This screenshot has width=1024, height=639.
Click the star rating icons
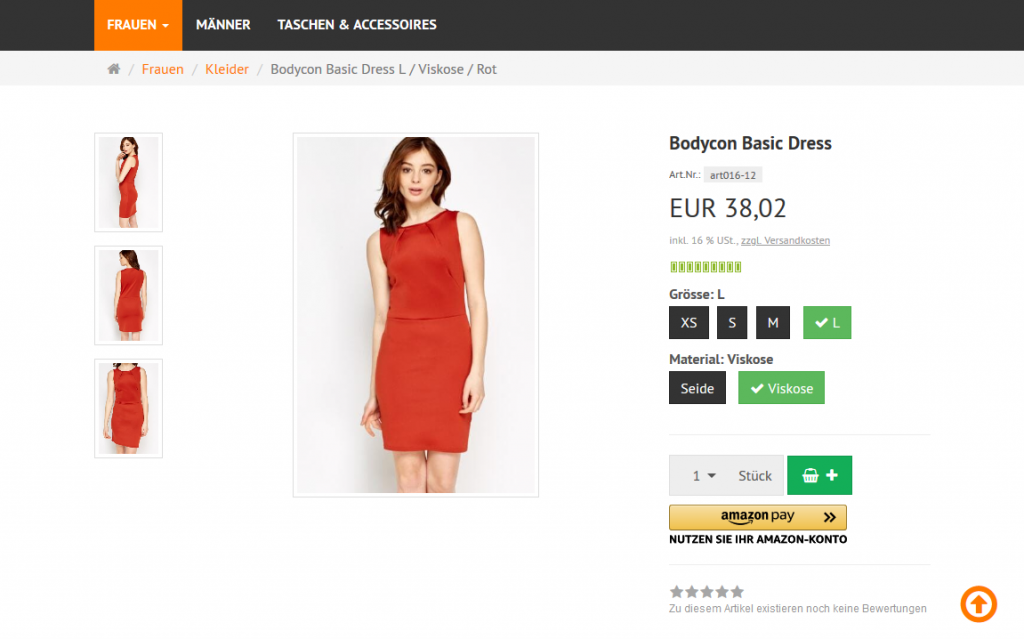(x=706, y=592)
